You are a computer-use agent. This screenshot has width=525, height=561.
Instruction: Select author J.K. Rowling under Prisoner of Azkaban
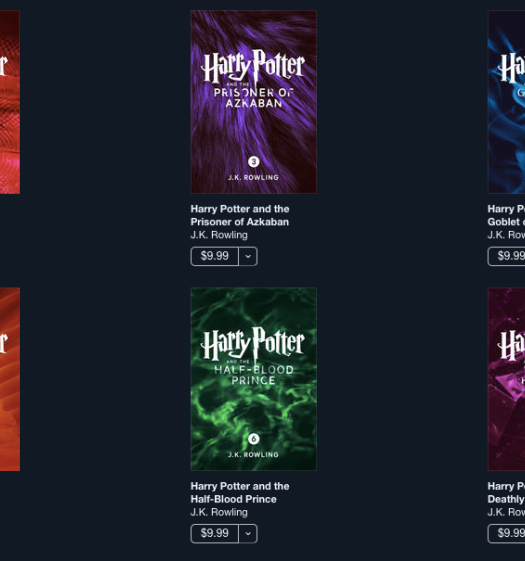click(219, 235)
